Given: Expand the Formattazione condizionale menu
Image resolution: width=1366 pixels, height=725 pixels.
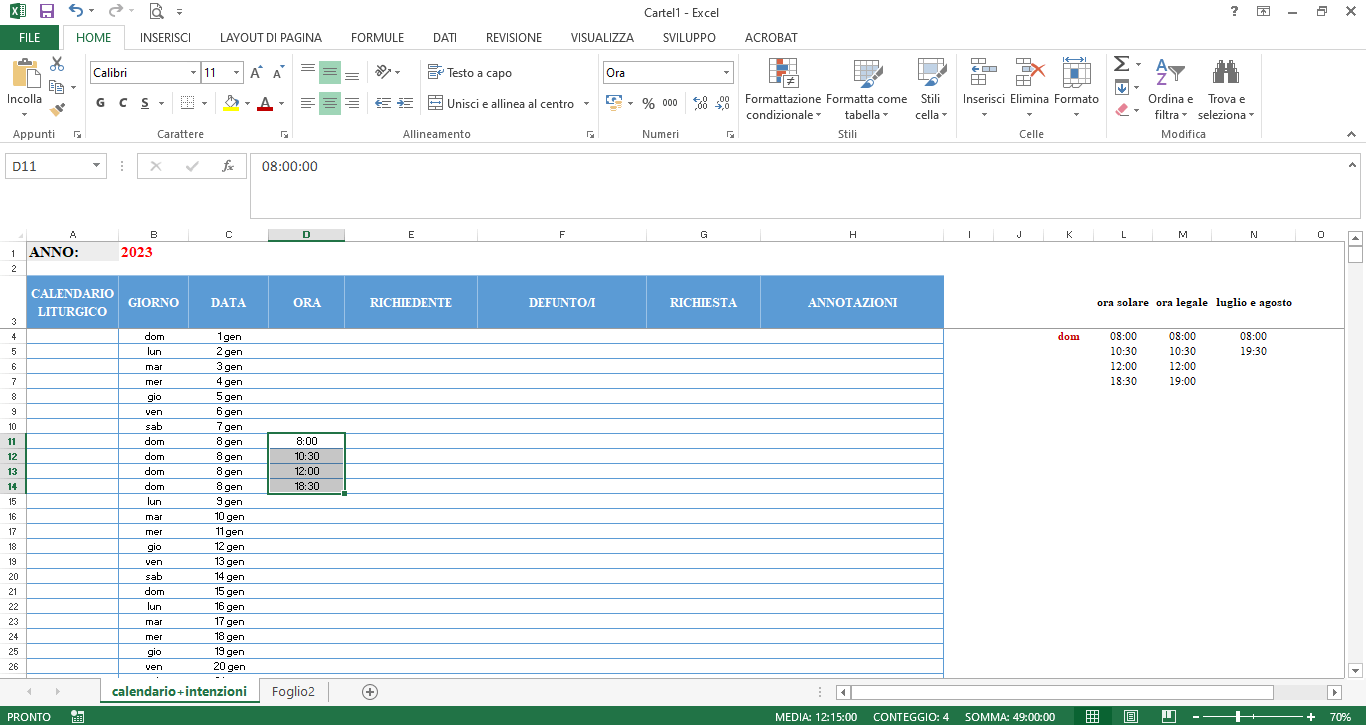Looking at the screenshot, I should click(783, 89).
